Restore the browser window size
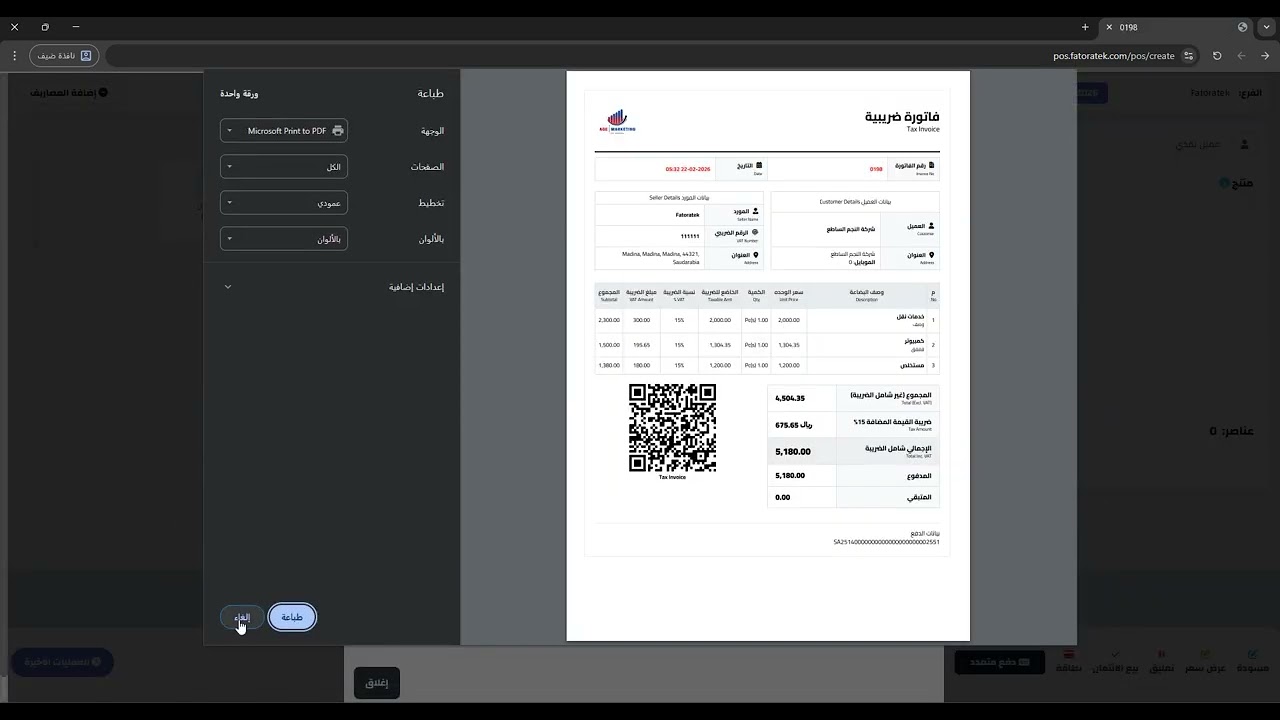Viewport: 1280px width, 720px height. [x=45, y=27]
